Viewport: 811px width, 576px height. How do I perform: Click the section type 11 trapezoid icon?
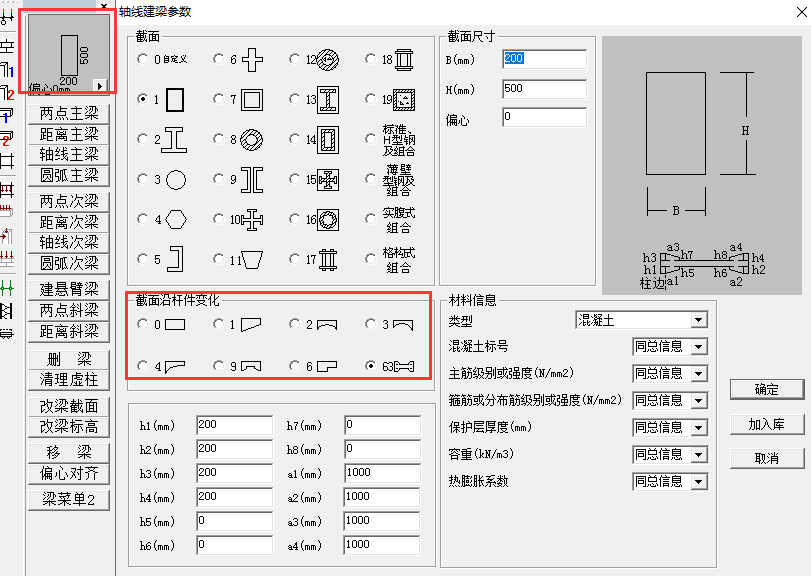coord(252,260)
